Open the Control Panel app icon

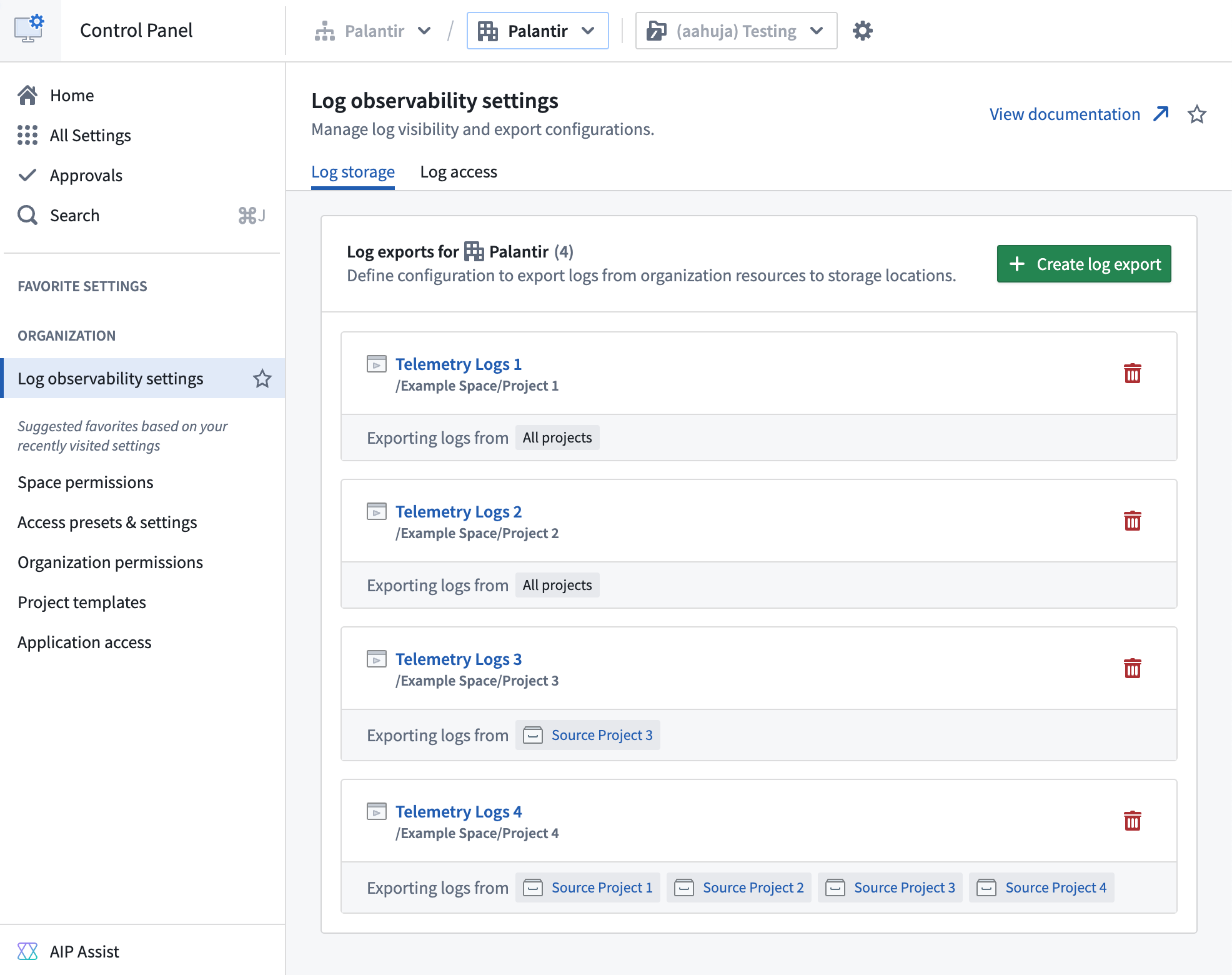point(29,29)
